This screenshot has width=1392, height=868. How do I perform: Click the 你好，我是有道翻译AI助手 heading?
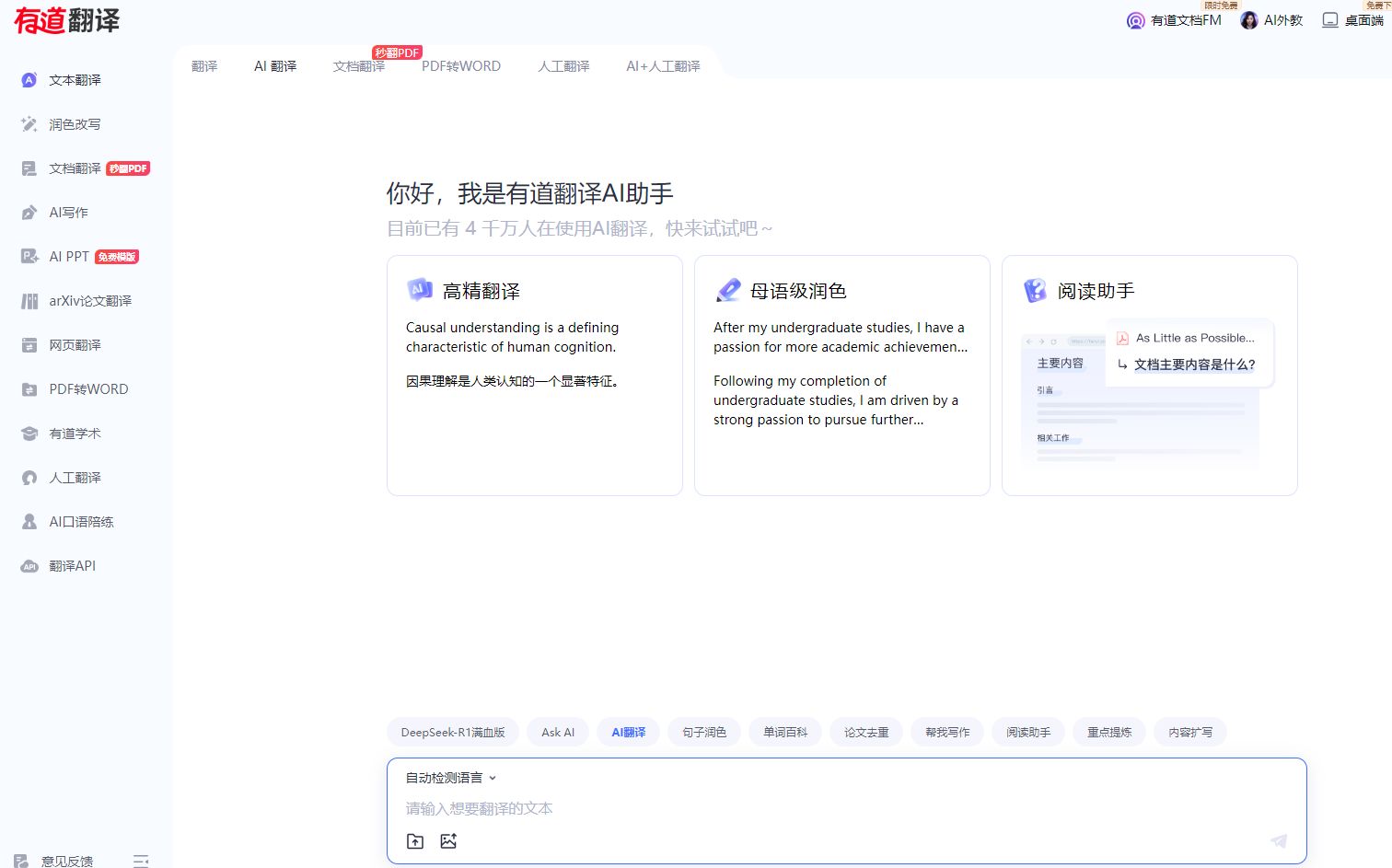(530, 193)
